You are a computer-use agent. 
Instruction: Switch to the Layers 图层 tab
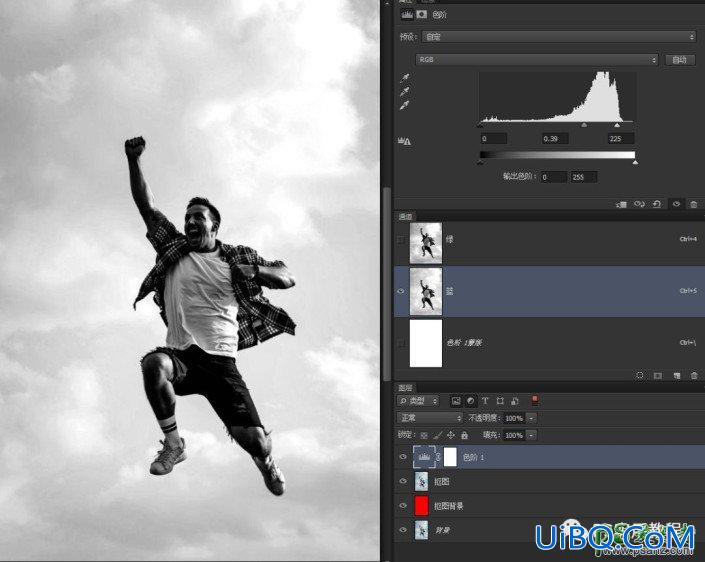coord(405,388)
